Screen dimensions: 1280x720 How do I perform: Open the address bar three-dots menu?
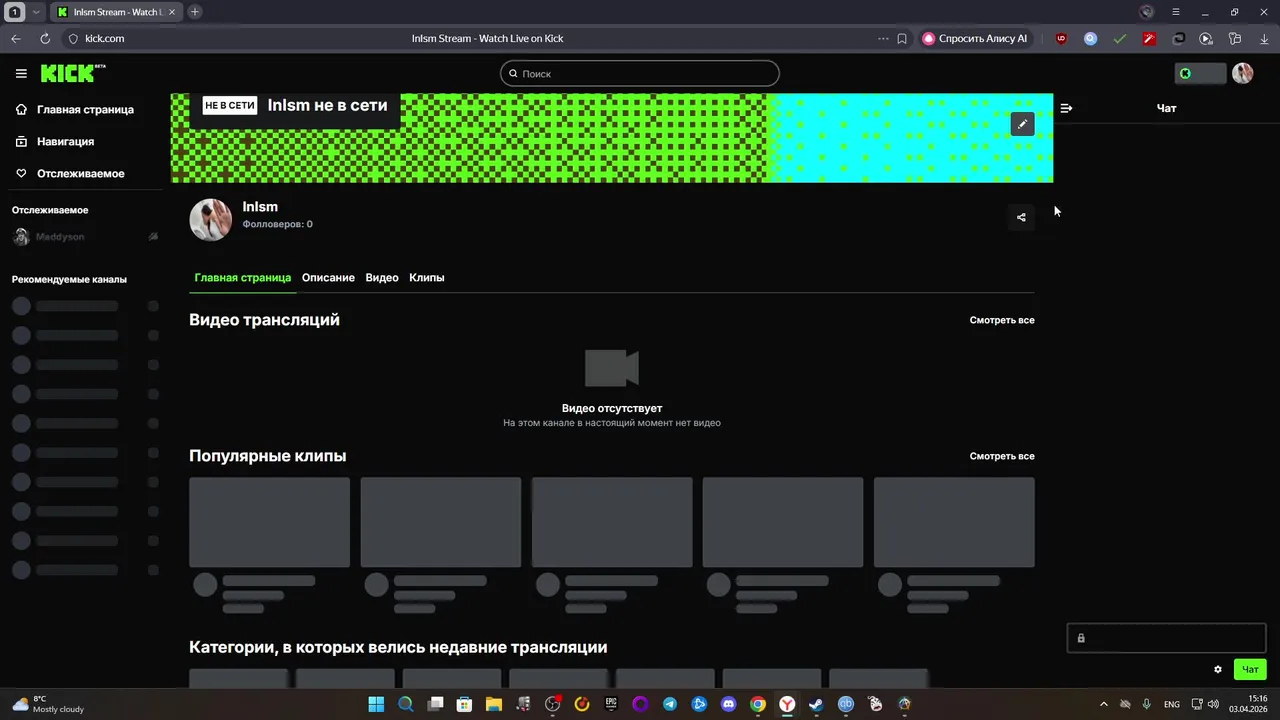pyautogui.click(x=883, y=38)
